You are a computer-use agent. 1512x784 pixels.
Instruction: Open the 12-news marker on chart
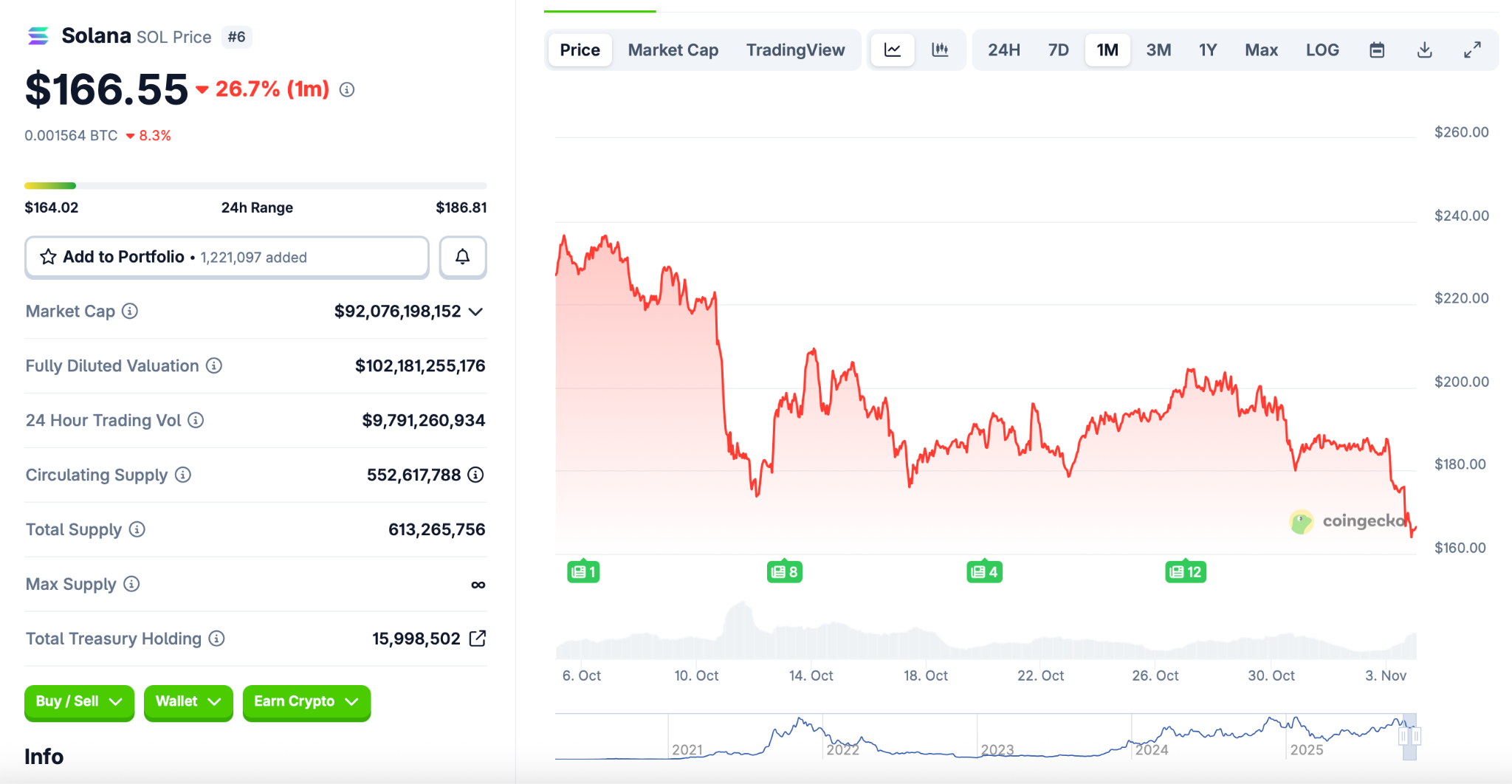1186,571
